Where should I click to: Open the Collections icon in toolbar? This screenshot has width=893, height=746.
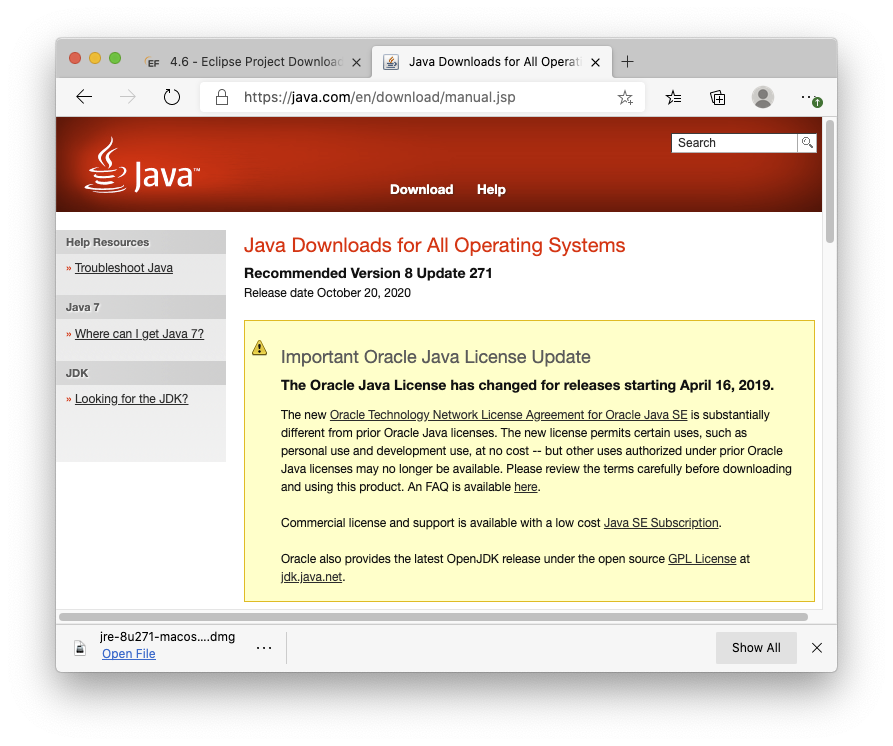click(718, 97)
